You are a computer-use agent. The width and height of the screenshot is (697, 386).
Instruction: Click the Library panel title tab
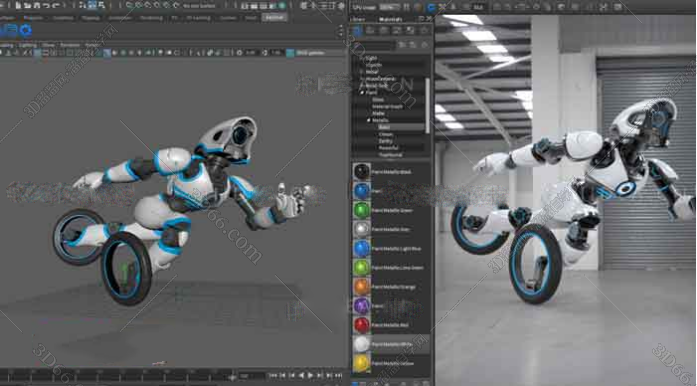(x=358, y=19)
